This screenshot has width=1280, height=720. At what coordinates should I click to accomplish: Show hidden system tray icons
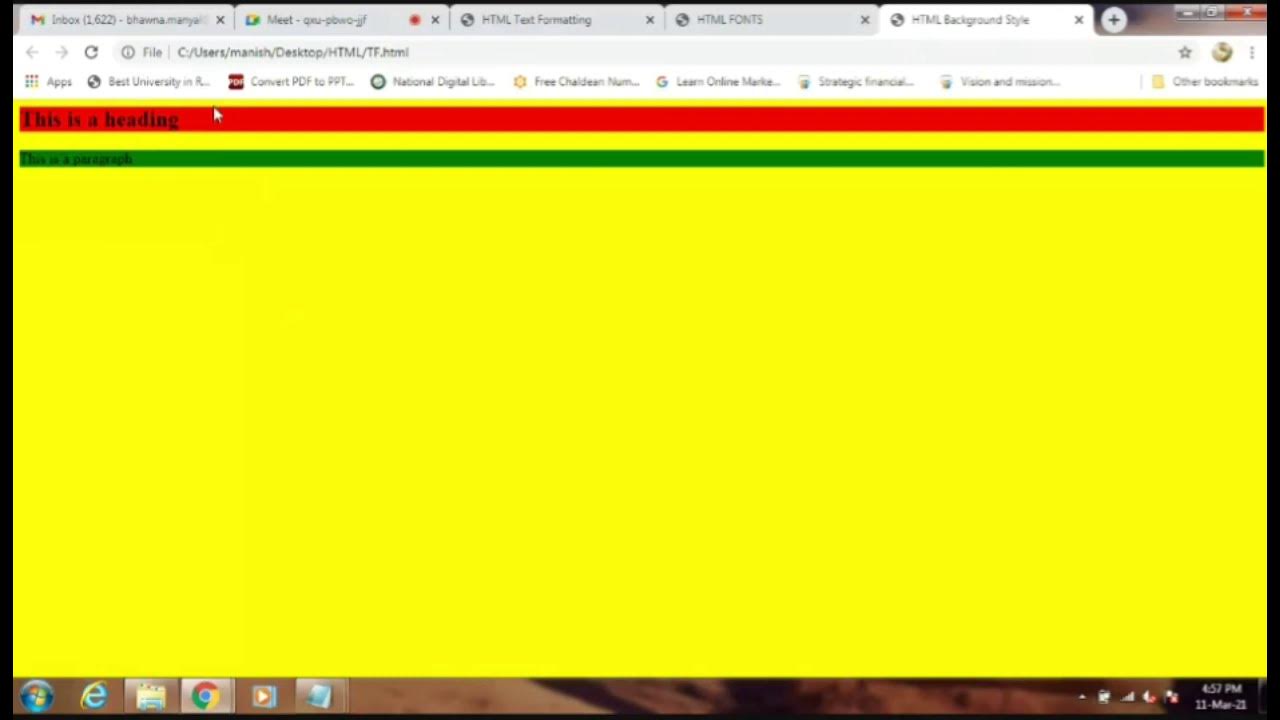point(1082,697)
